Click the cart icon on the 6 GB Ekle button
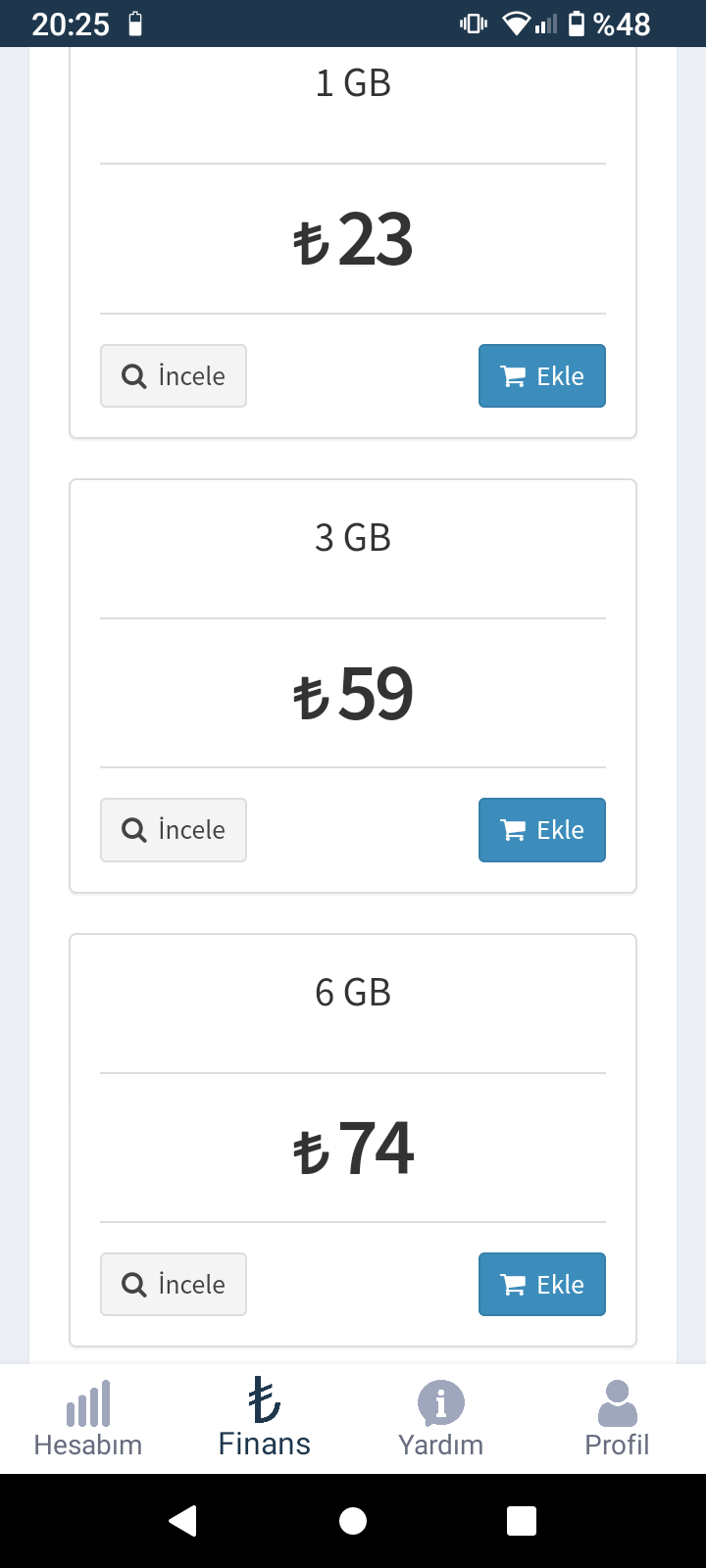 point(513,1285)
